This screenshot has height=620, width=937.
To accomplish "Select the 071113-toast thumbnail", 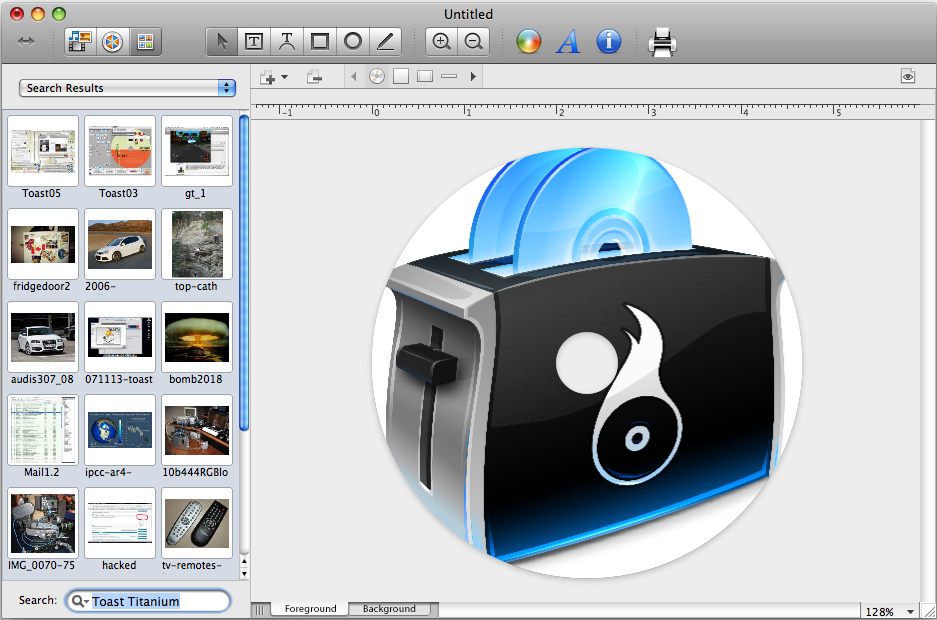I will [x=120, y=337].
